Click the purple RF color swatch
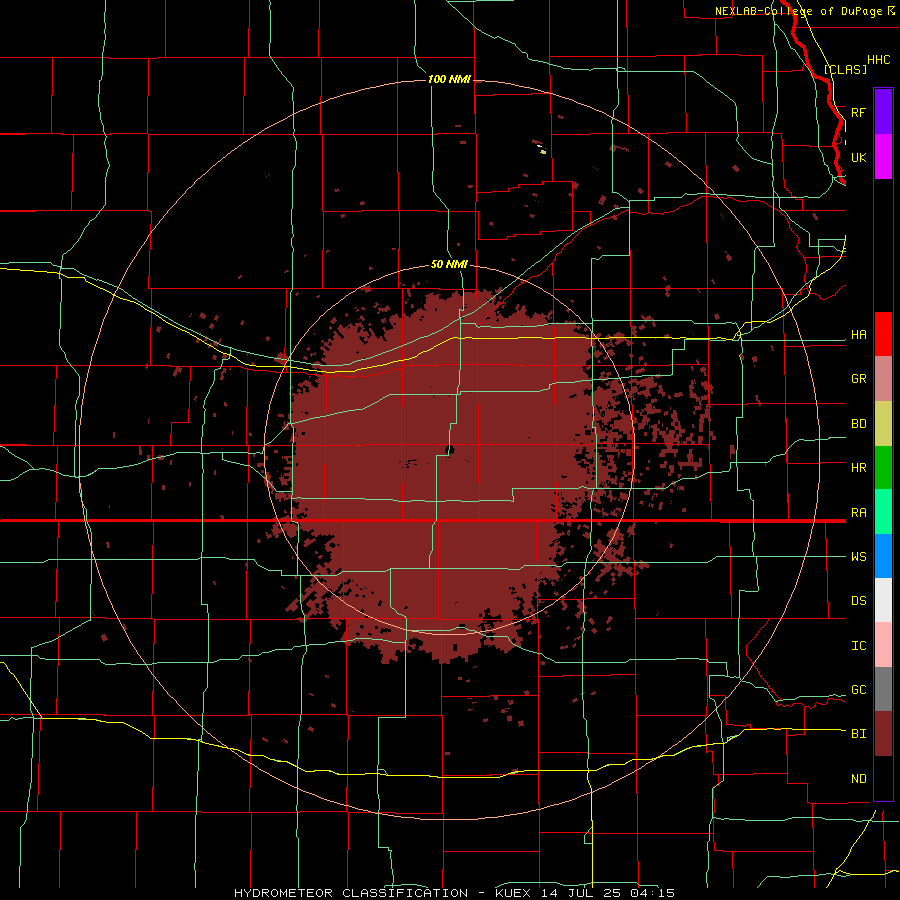 click(883, 112)
